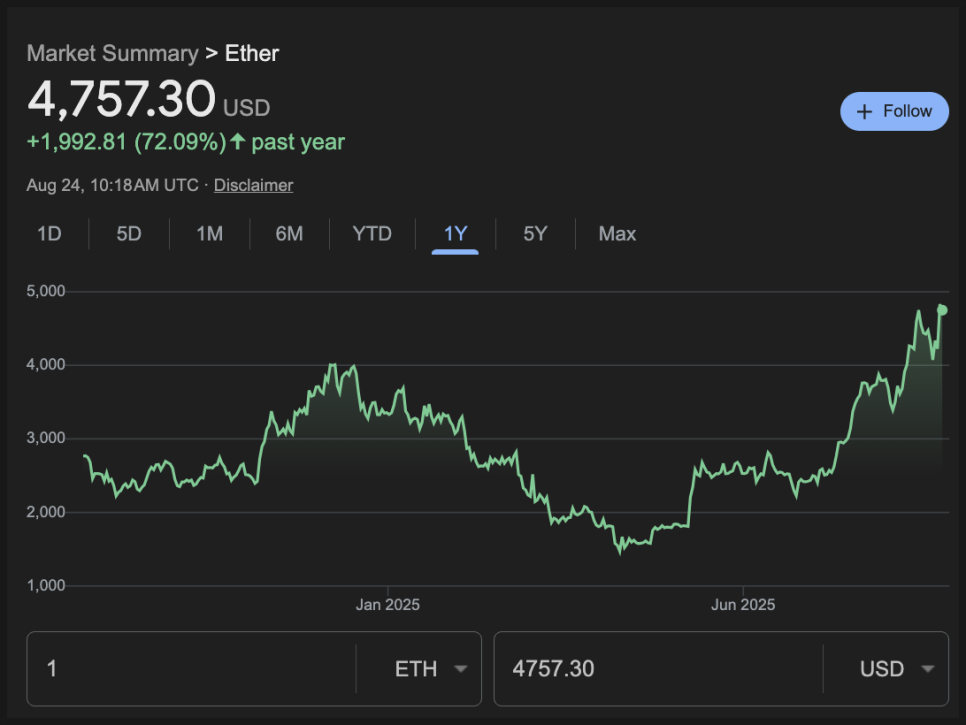This screenshot has width=966, height=725.
Task: Show the YTD range tab
Action: click(372, 234)
